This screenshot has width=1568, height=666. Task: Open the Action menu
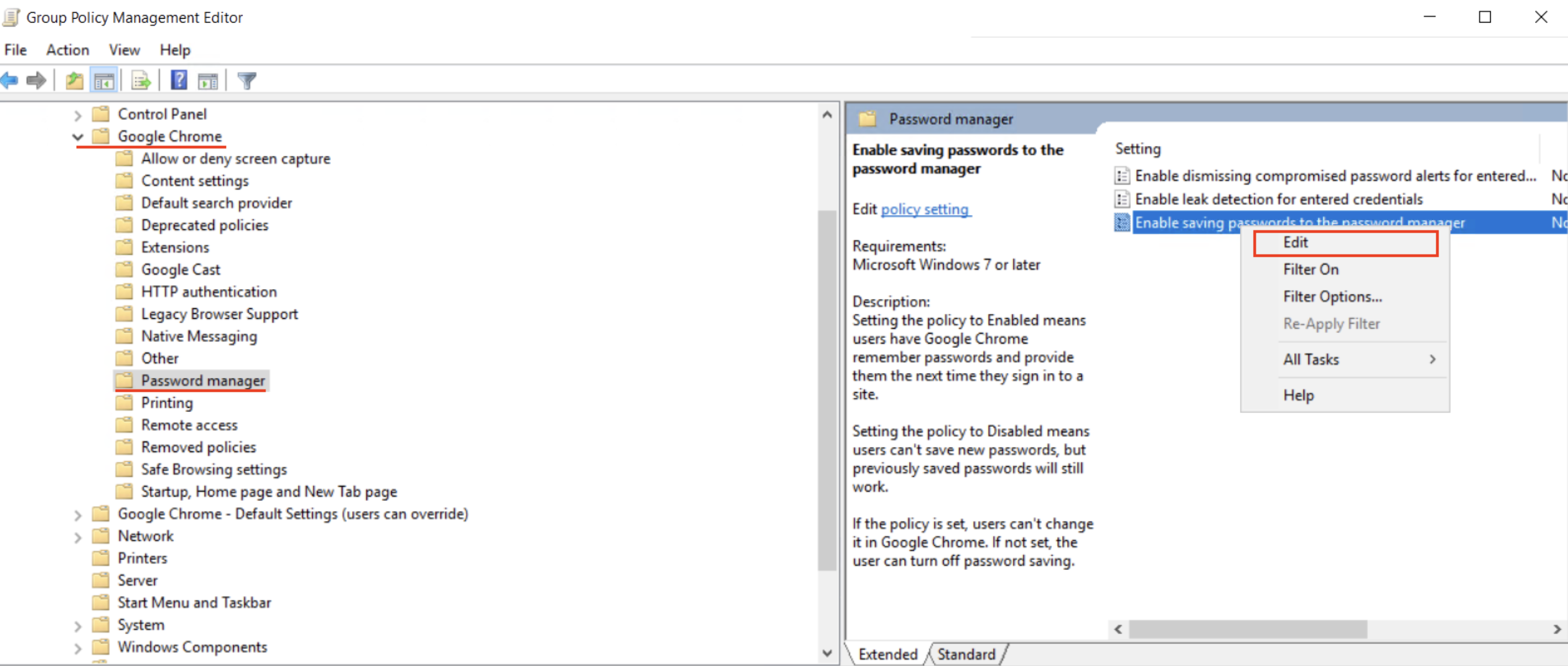pos(67,50)
